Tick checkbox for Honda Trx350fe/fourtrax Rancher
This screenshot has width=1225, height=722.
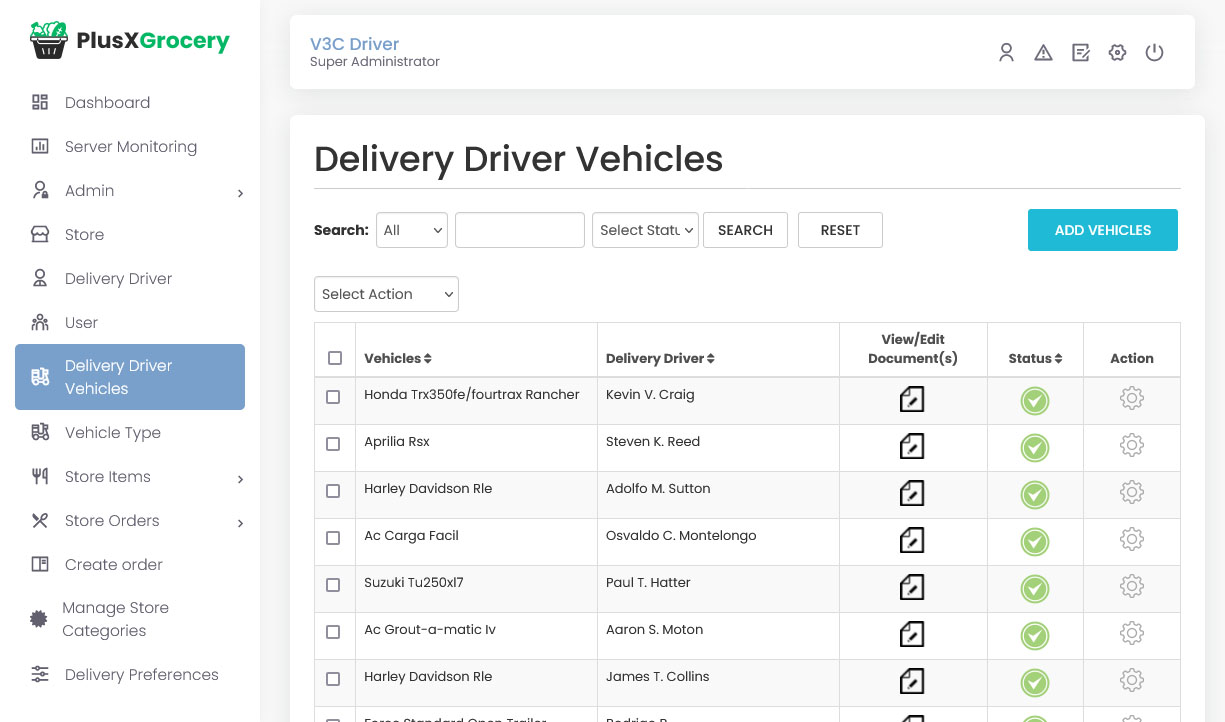[x=334, y=397]
